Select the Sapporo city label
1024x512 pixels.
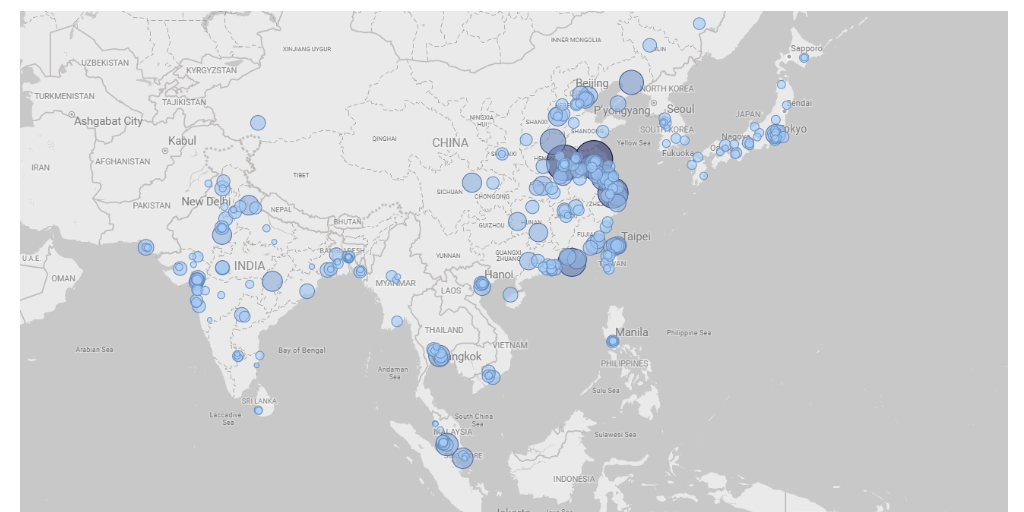[x=807, y=48]
